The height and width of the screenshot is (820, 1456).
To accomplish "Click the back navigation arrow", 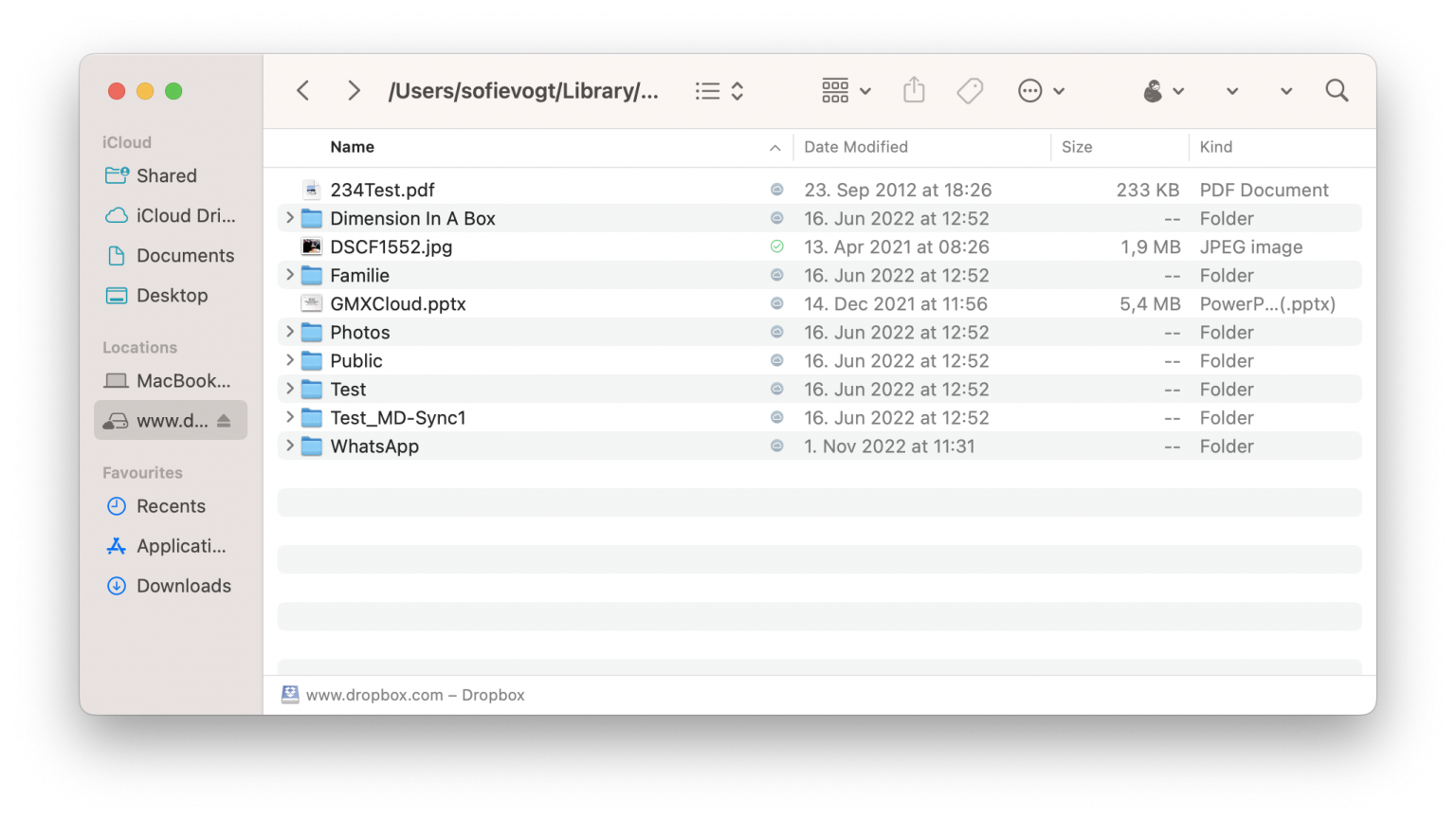I will pyautogui.click(x=302, y=90).
